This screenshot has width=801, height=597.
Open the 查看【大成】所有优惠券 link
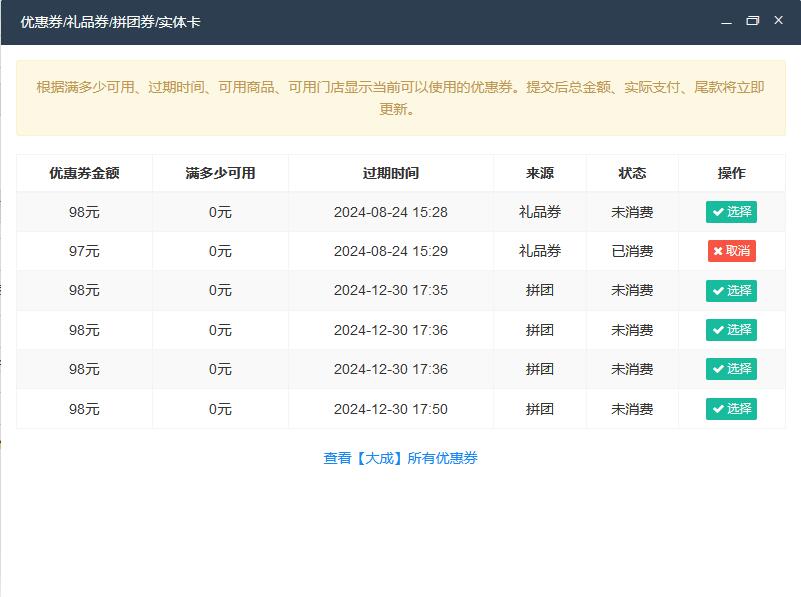point(400,458)
